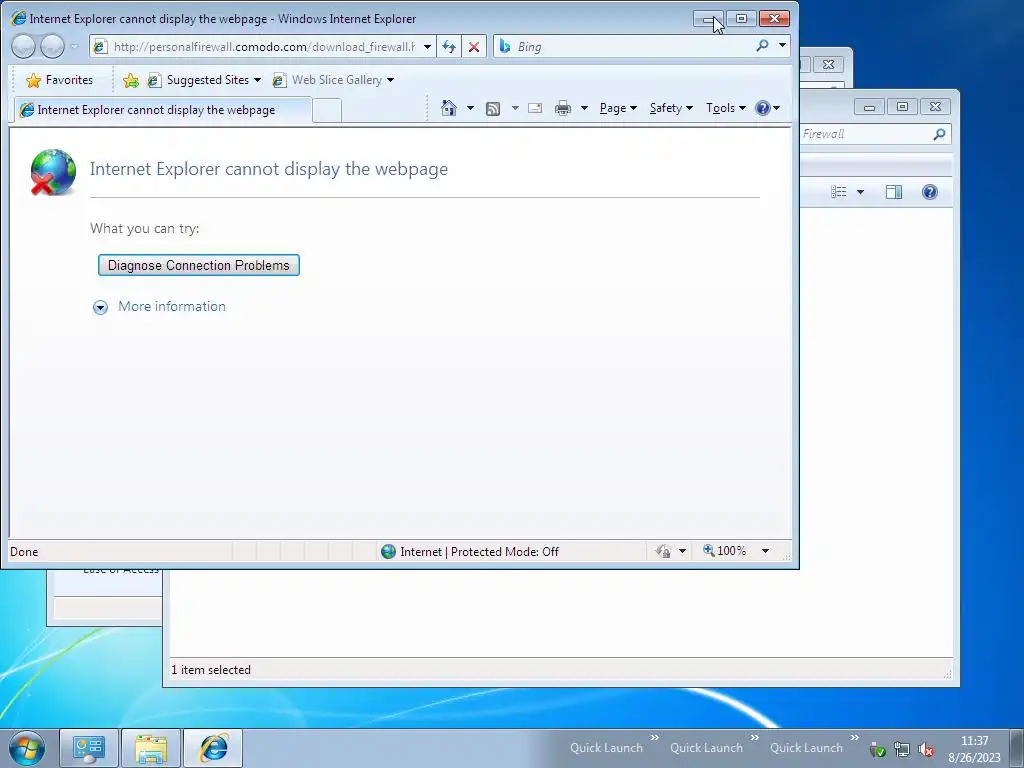The image size is (1024, 768).
Task: Click the Control Panel taskbar button
Action: click(x=89, y=748)
